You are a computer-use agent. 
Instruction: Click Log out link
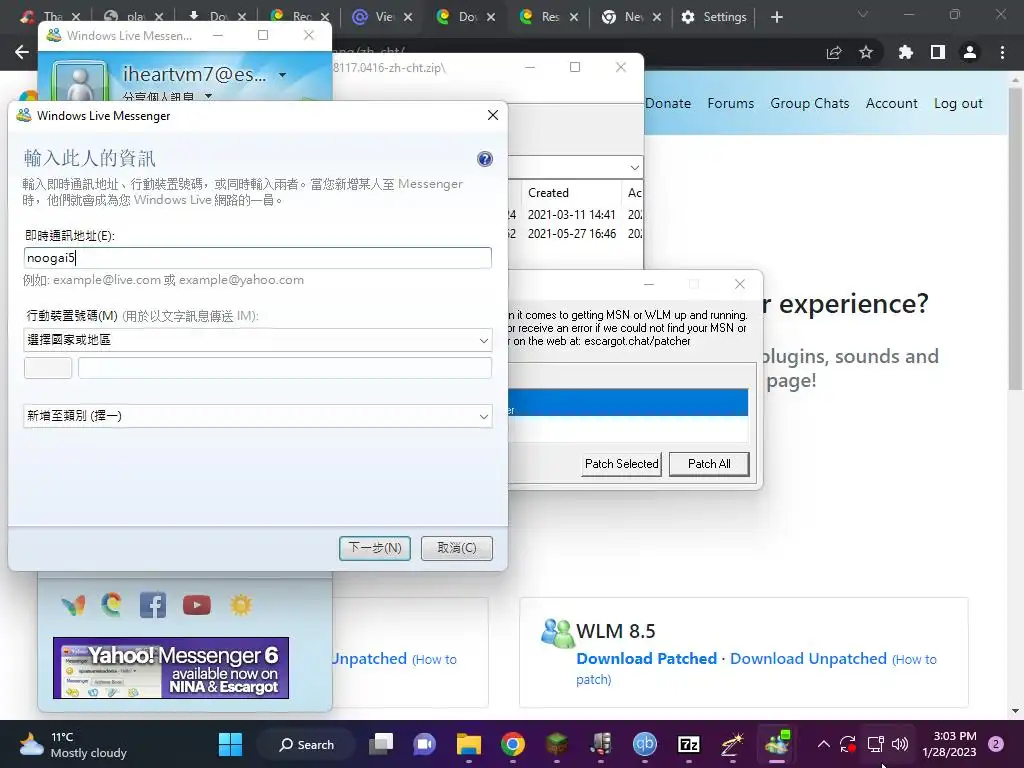[957, 103]
